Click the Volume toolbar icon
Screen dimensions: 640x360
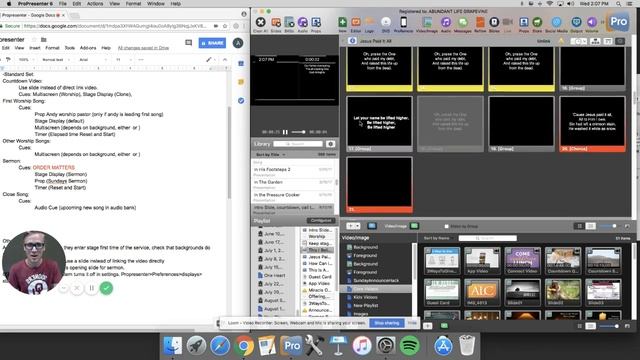coord(591,22)
